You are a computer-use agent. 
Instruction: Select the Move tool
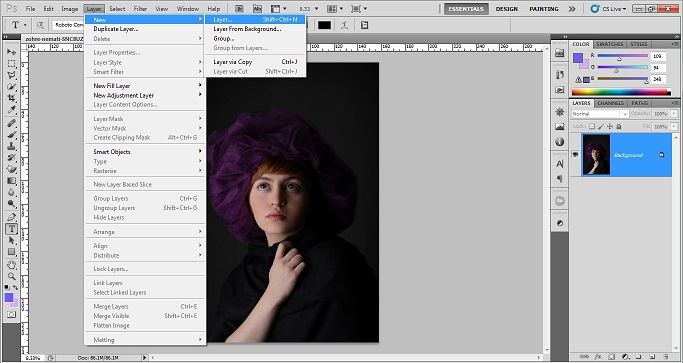tap(11, 52)
